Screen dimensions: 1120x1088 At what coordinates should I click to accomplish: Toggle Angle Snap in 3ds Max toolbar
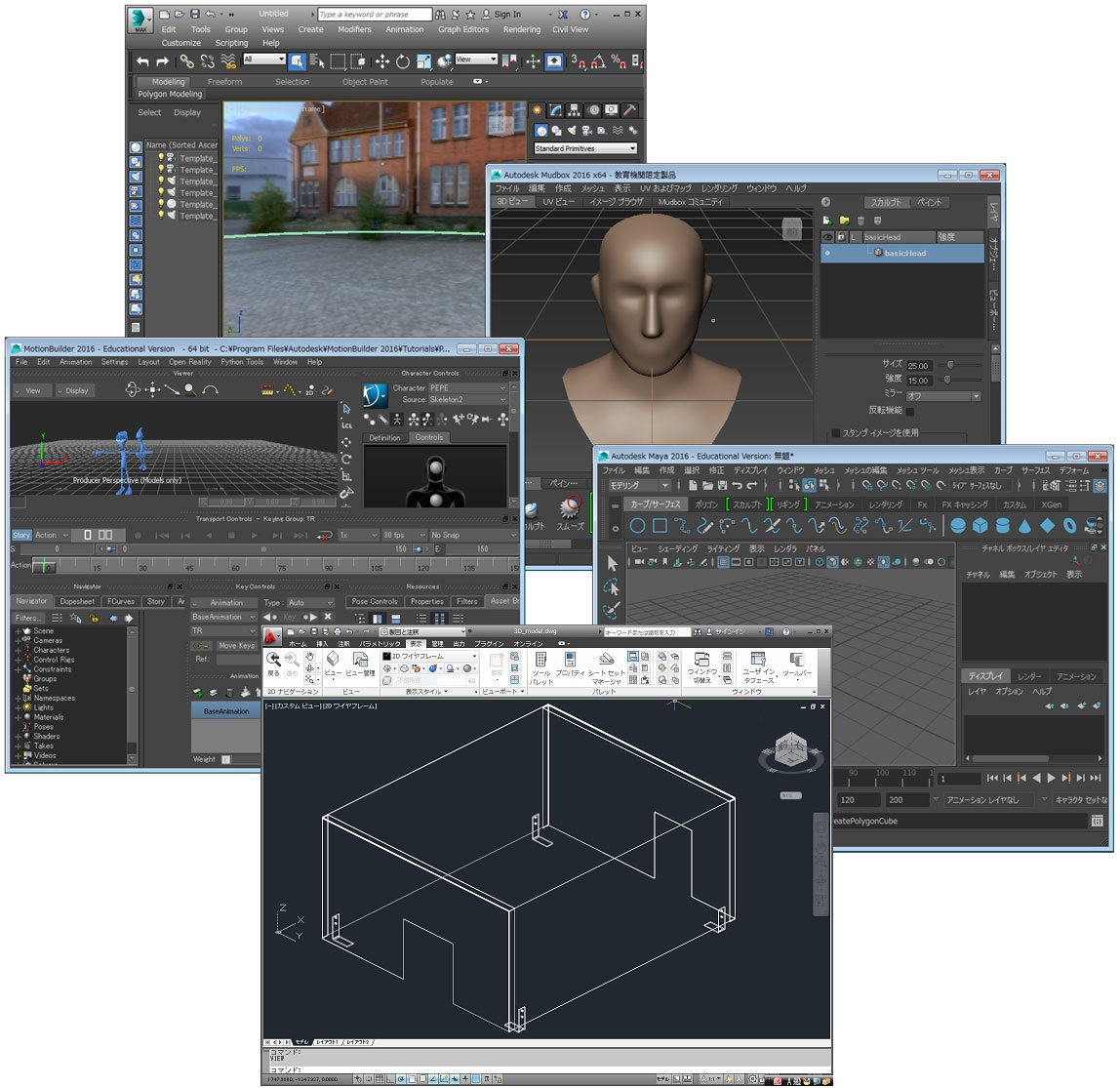(598, 62)
